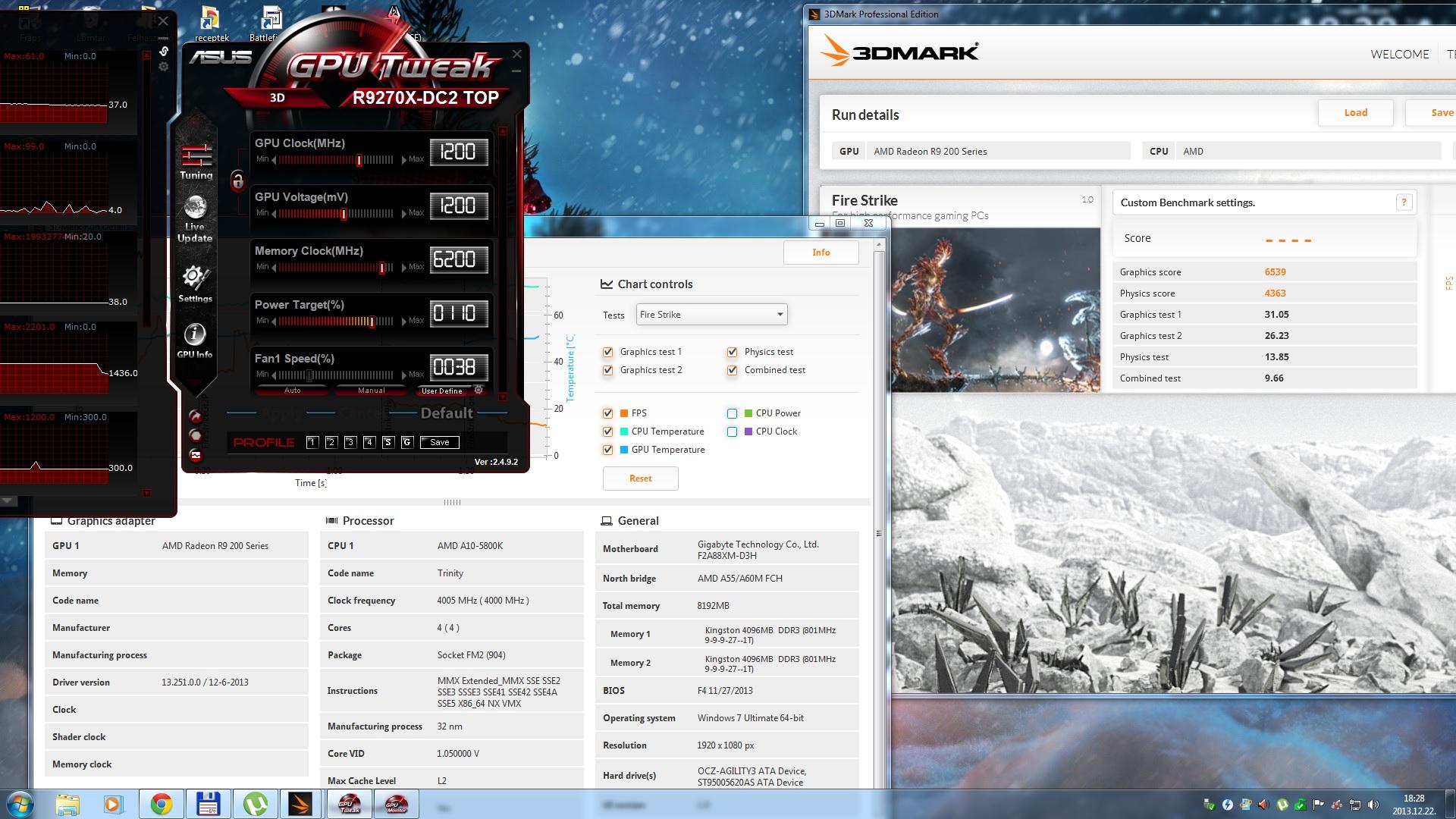Image resolution: width=1456 pixels, height=819 pixels.
Task: Enable the CPU Power chart series
Action: [732, 413]
